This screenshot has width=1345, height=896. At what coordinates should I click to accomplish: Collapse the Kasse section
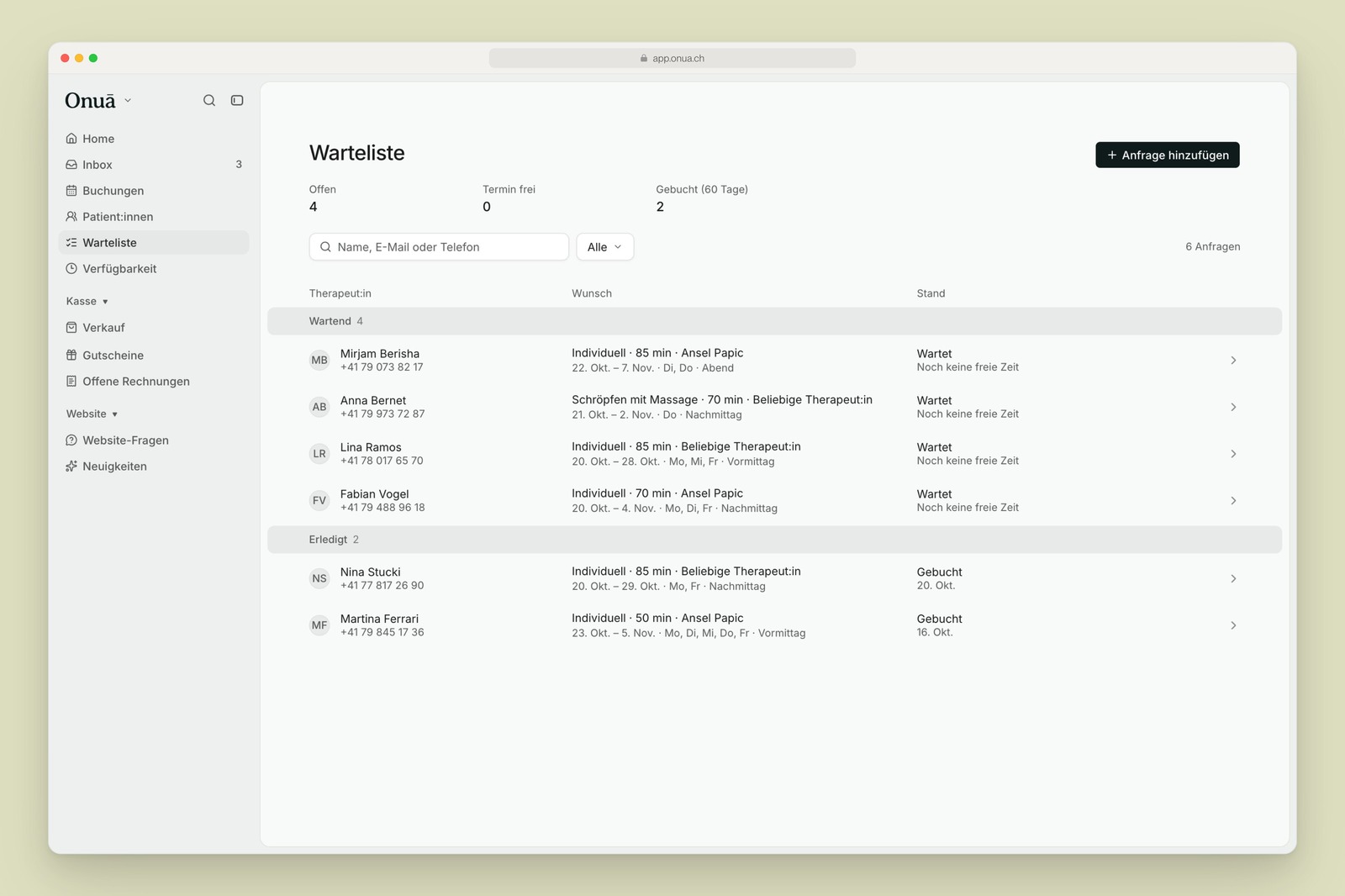(x=87, y=301)
